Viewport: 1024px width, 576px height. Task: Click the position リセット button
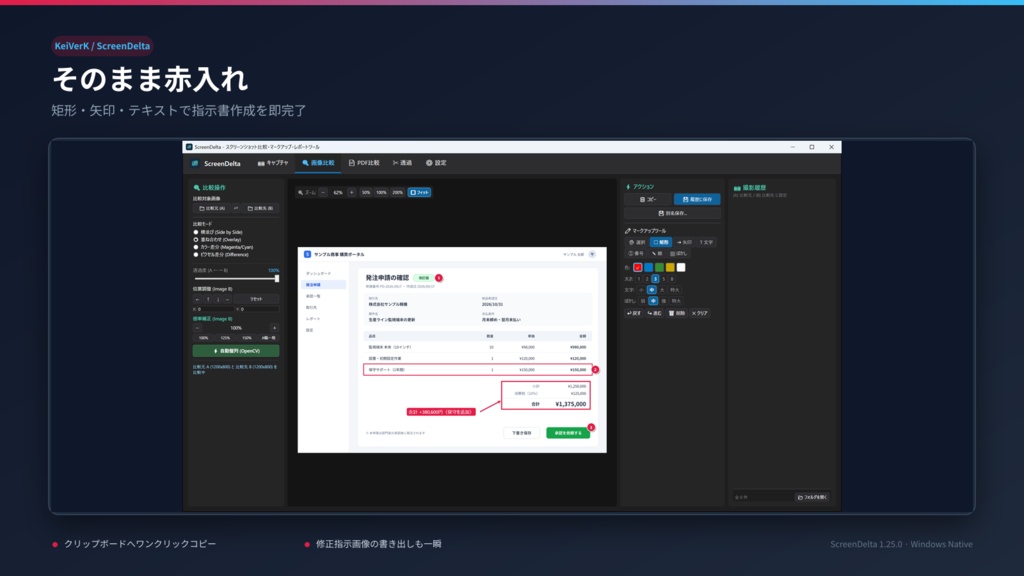(256, 299)
